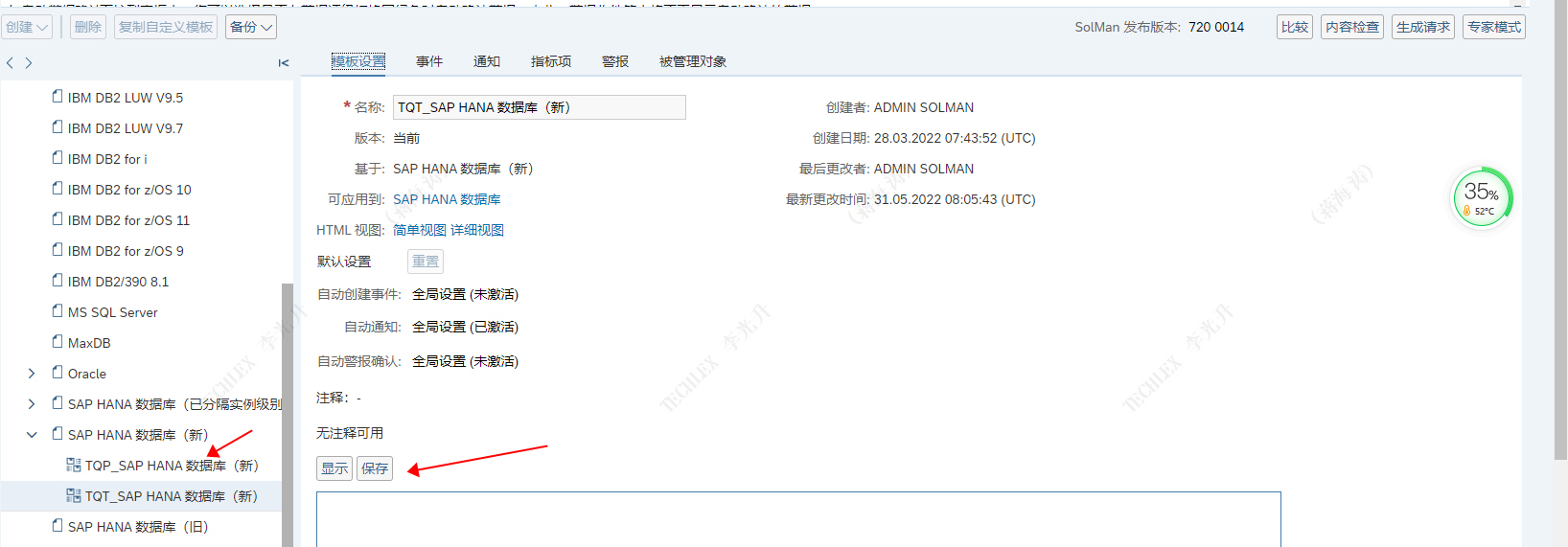Open the 简单视图 link
The height and width of the screenshot is (547, 1568).
coord(420,230)
